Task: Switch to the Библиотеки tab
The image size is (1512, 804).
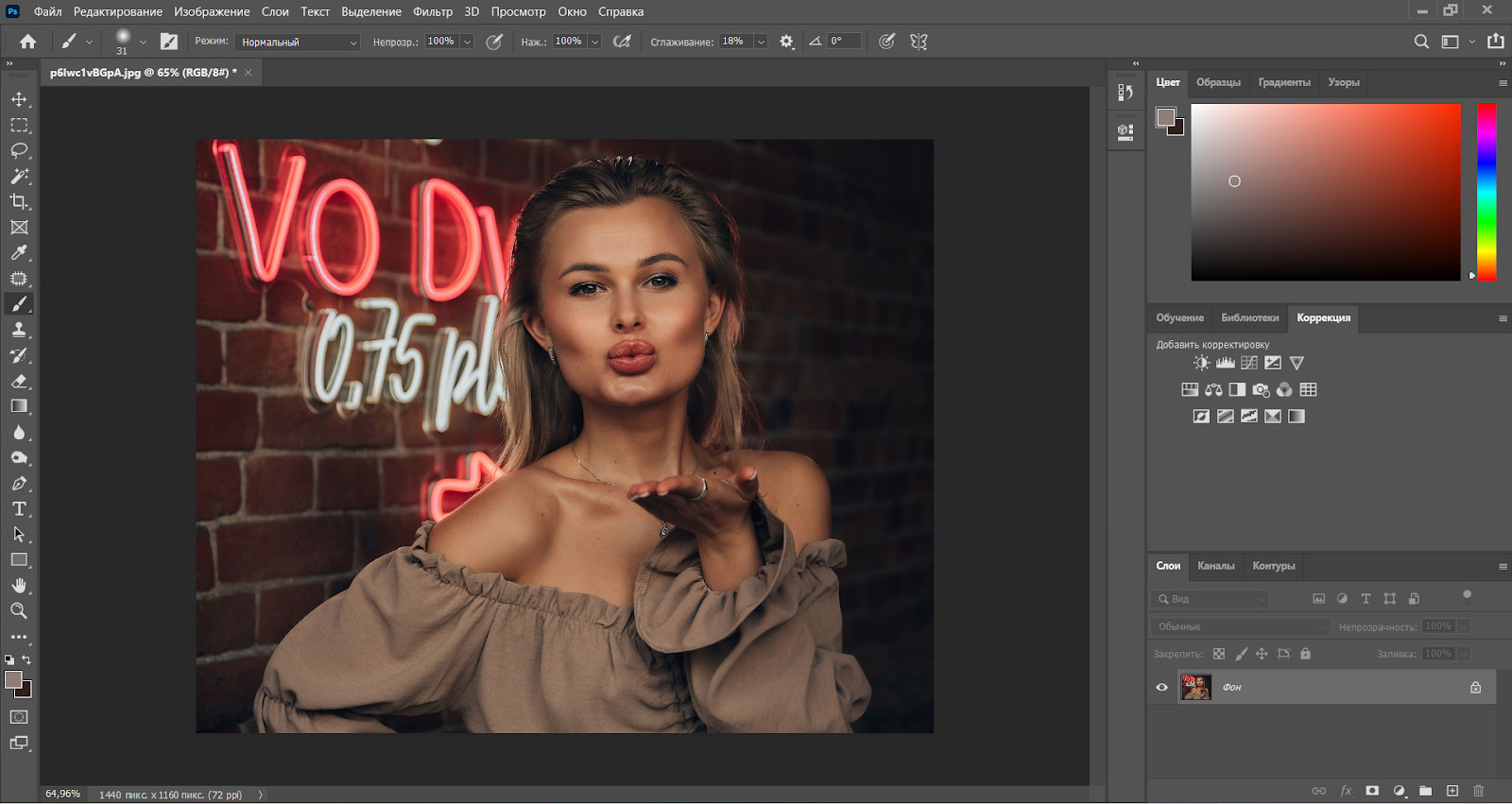Action: (1249, 317)
